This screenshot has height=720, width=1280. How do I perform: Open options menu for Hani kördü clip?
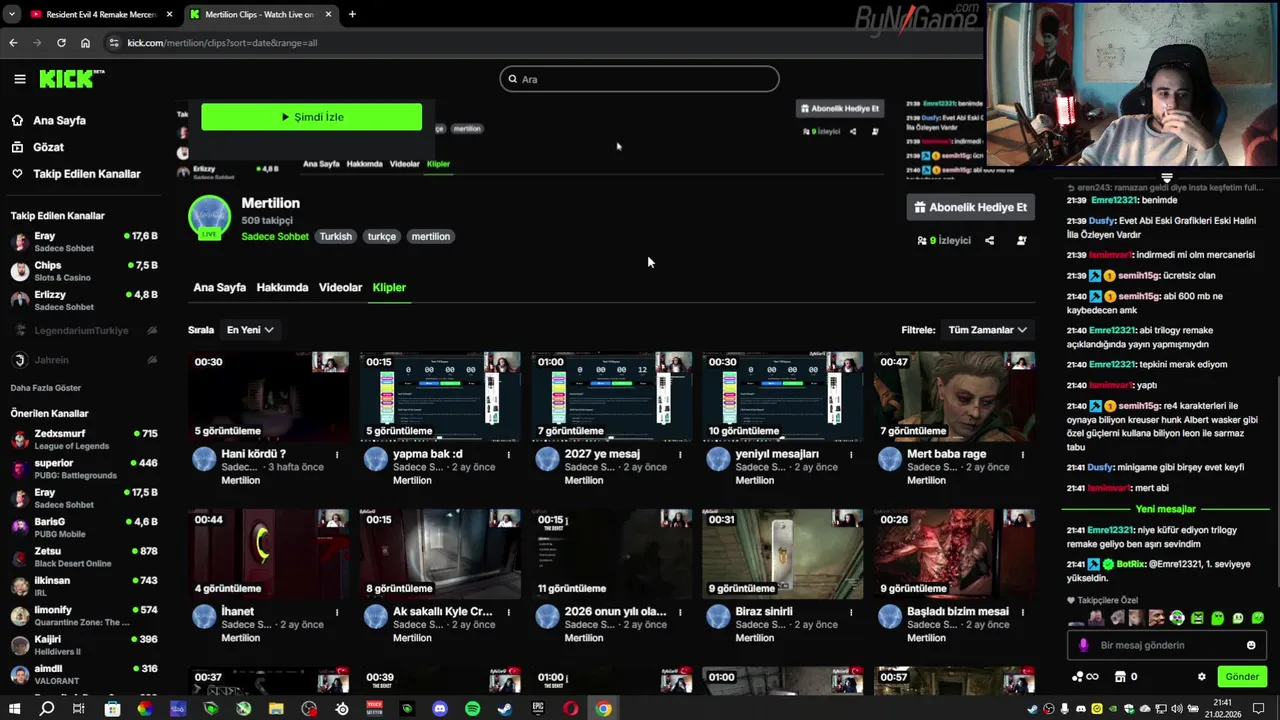(337, 455)
